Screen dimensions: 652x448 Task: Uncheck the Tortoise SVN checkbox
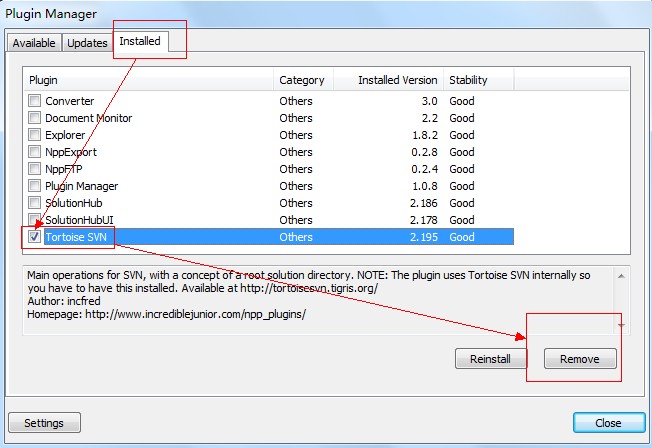click(35, 237)
